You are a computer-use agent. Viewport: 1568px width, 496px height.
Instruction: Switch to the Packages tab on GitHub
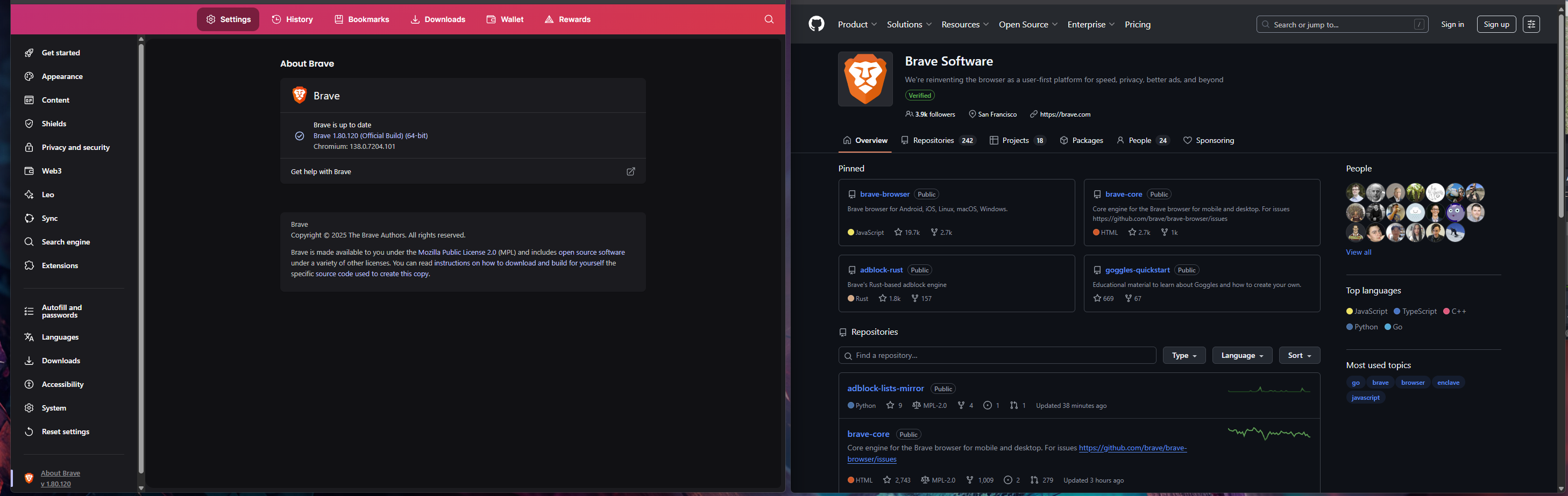click(x=1081, y=140)
